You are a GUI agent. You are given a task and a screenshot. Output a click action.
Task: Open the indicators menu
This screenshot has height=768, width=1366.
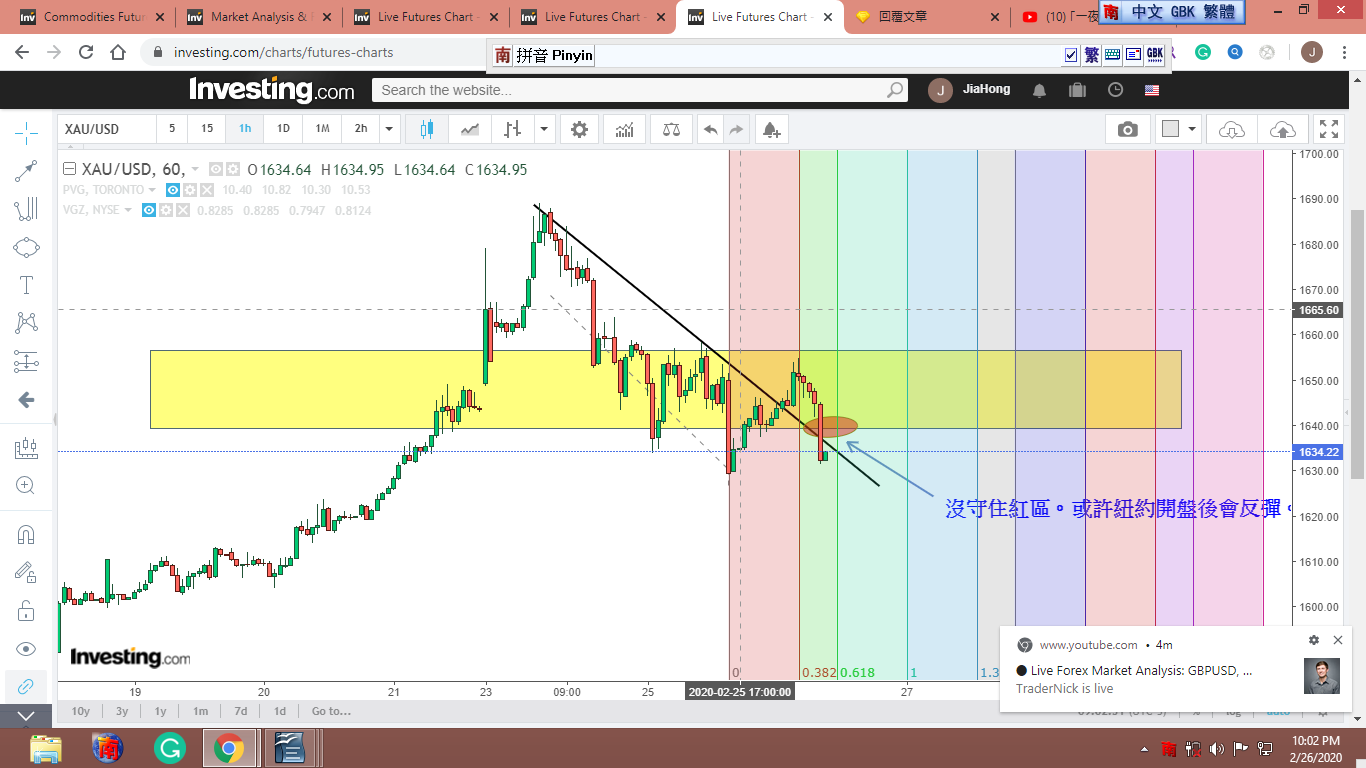point(624,129)
